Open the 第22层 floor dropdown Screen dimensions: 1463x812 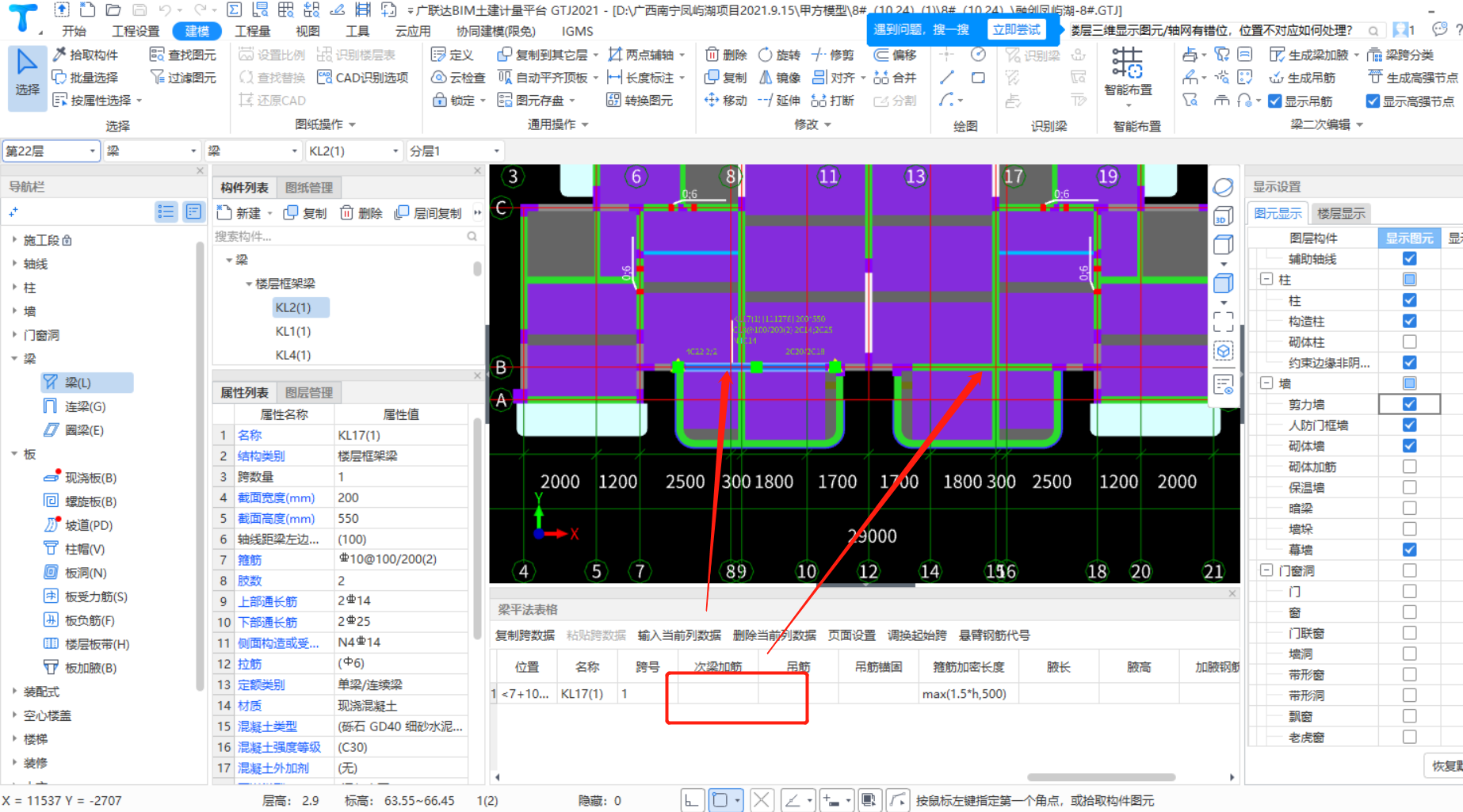tap(52, 151)
